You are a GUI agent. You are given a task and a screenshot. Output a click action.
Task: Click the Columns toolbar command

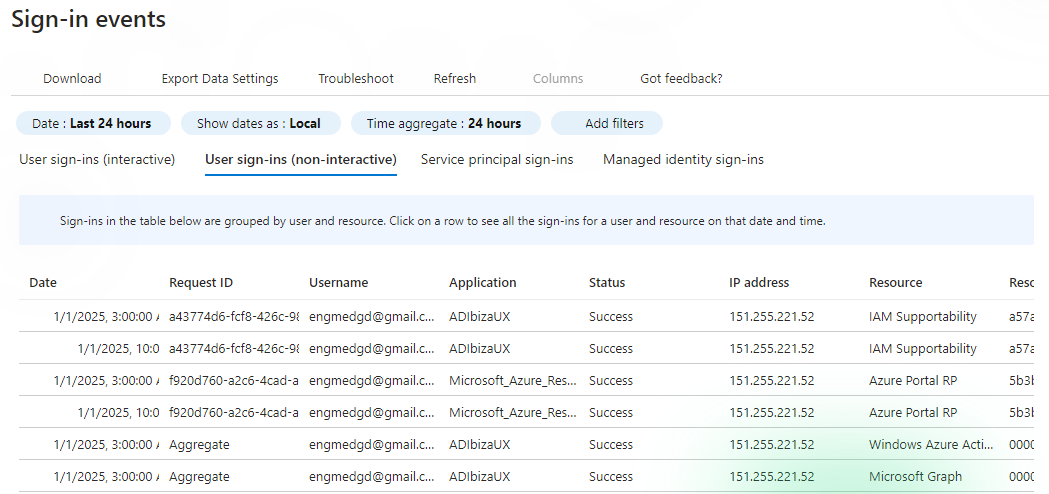(558, 78)
